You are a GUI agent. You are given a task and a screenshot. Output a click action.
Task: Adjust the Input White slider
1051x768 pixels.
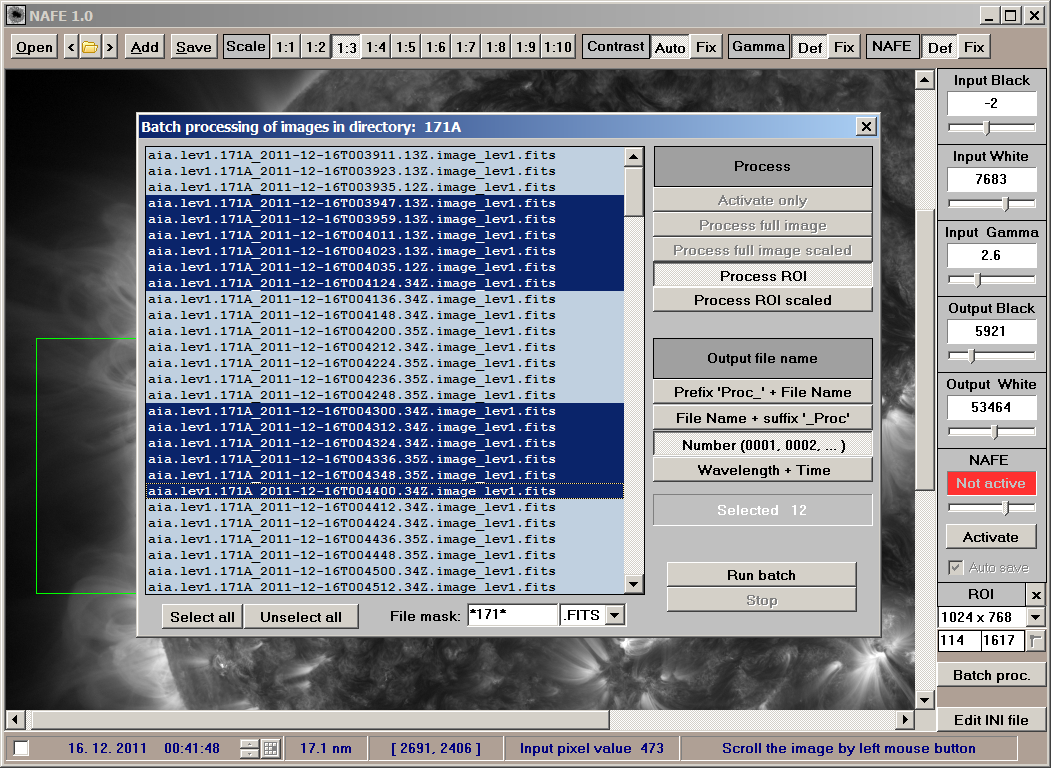click(1005, 203)
